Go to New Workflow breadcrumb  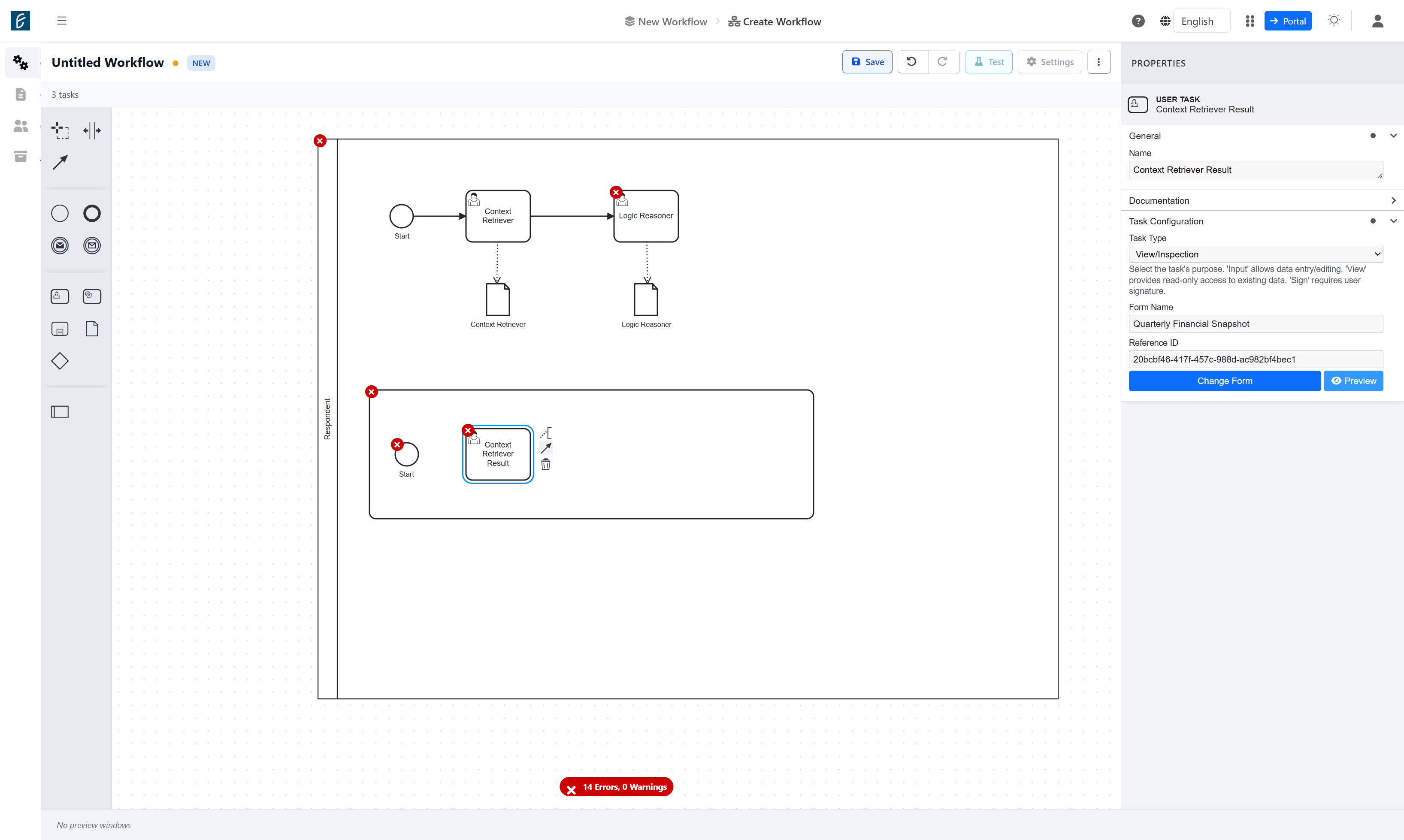(x=665, y=21)
